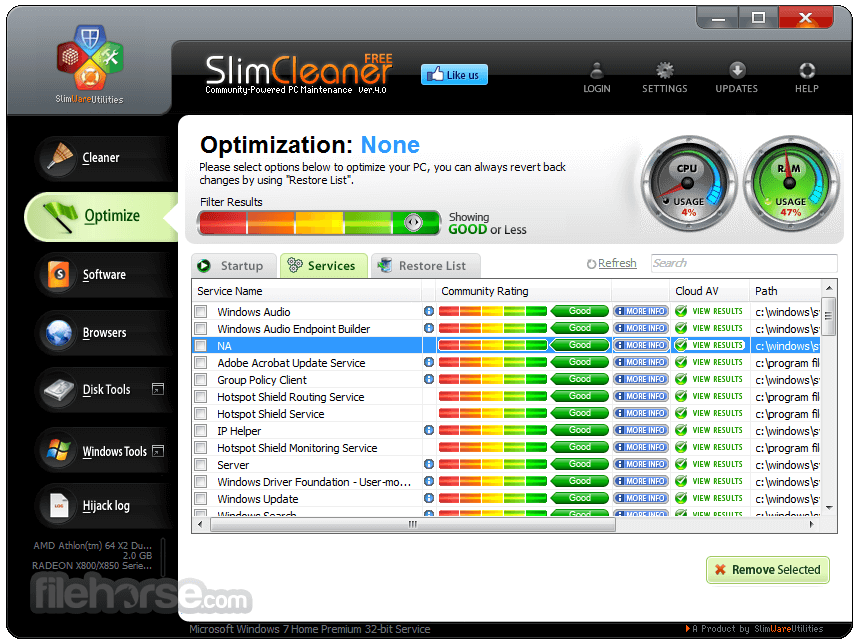
Task: Check the Hotspot Shield Service checkbox
Action: click(x=201, y=413)
